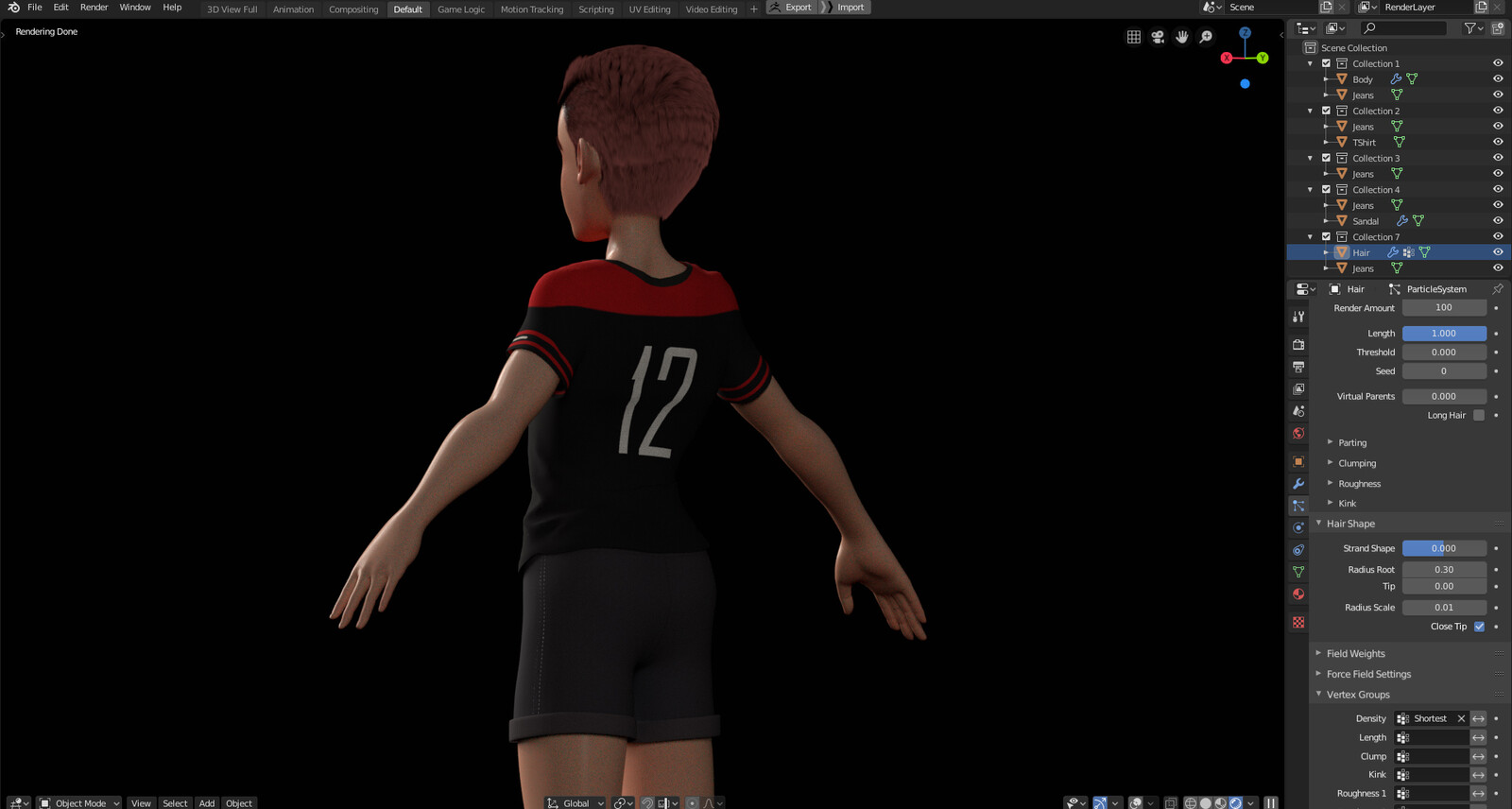Open the Material properties tab
The image size is (1512, 809).
point(1298,594)
